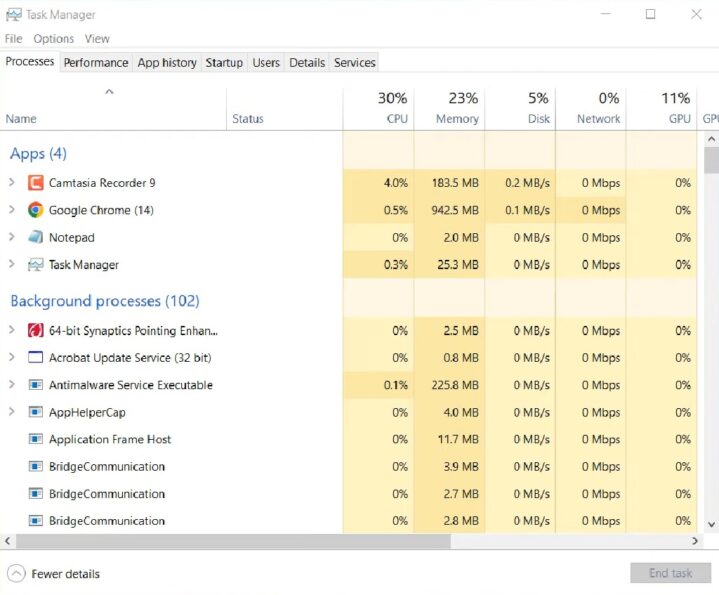Viewport: 719px width, 595px height.
Task: Switch to the Startup tab
Action: (224, 62)
